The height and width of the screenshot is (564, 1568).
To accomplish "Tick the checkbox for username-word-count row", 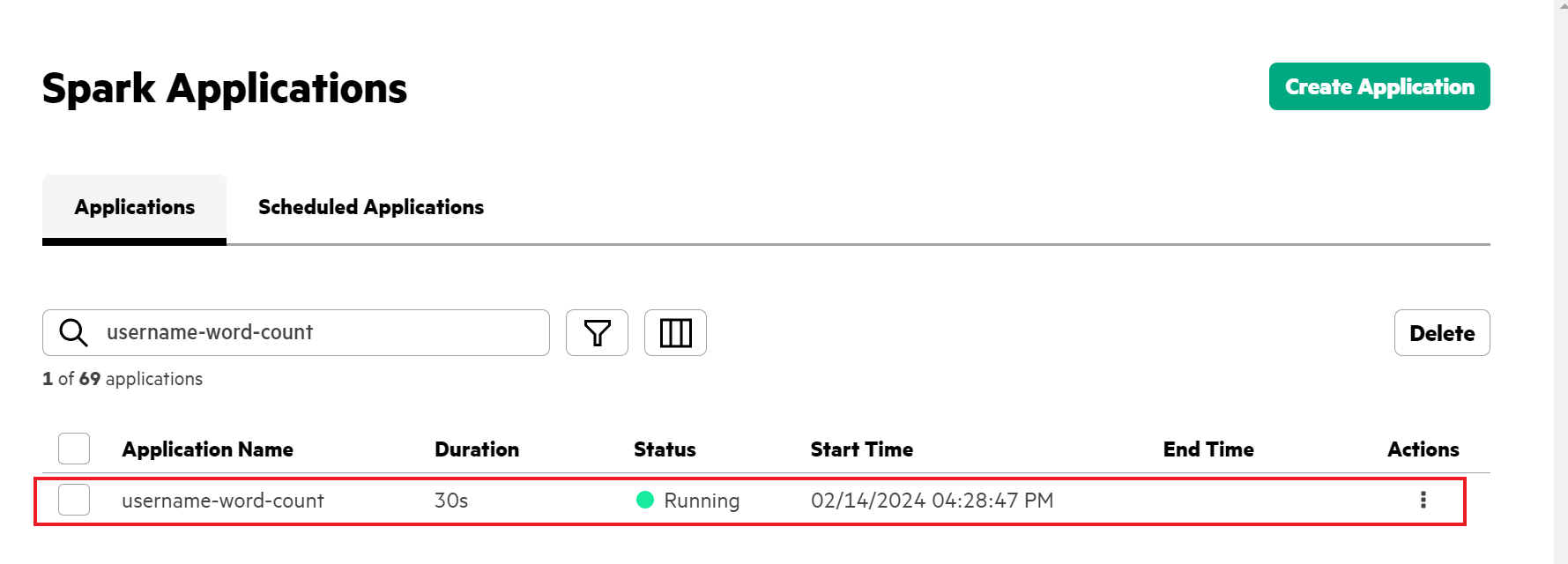I will point(74,500).
